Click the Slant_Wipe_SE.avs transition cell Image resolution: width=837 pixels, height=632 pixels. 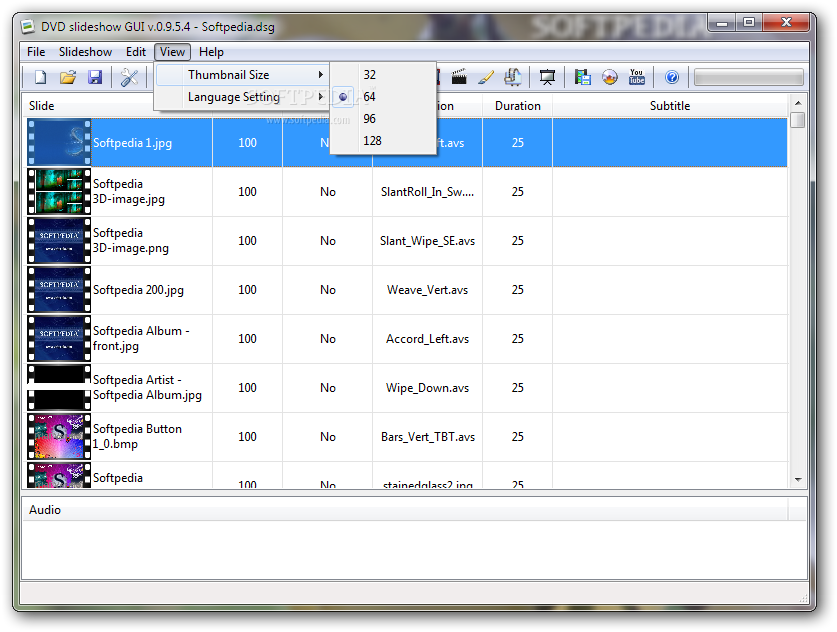tap(427, 241)
